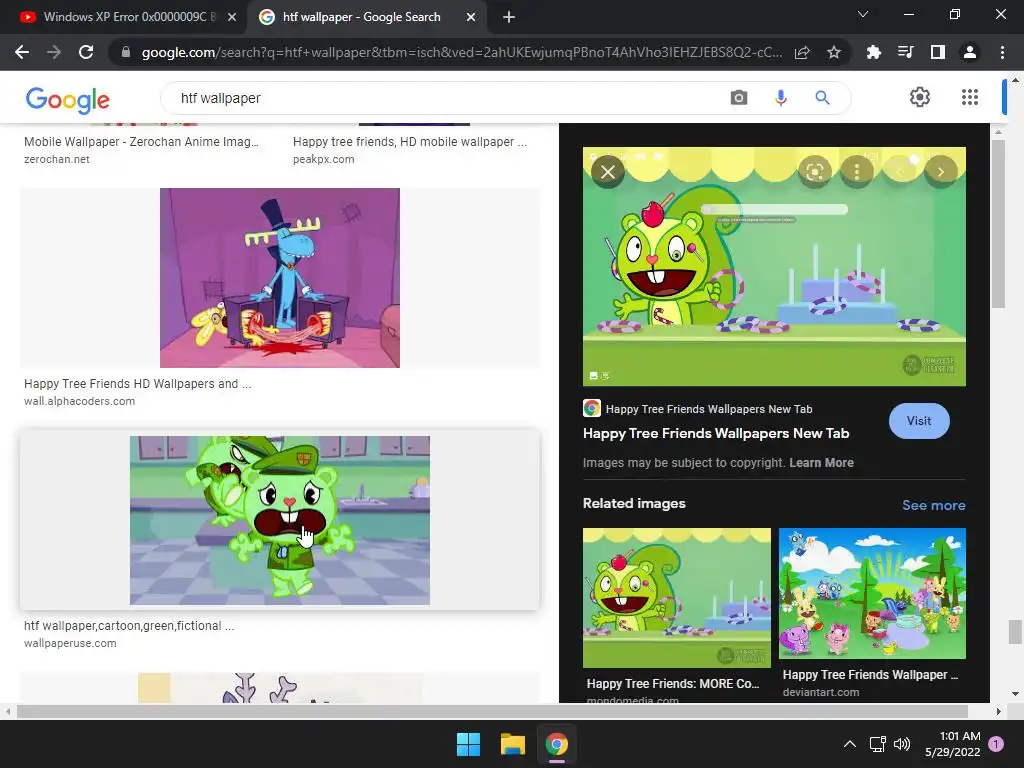Search inside image with the Lens icon
The image size is (1024, 768).
(814, 172)
